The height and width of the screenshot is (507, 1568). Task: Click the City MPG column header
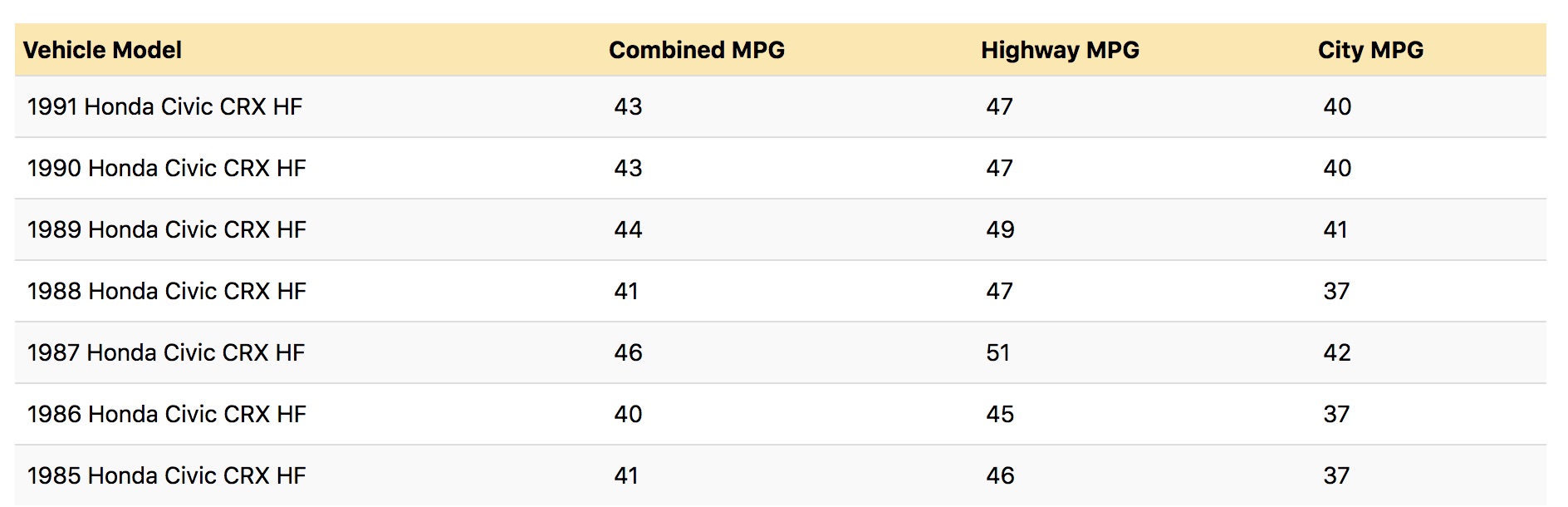[1370, 50]
